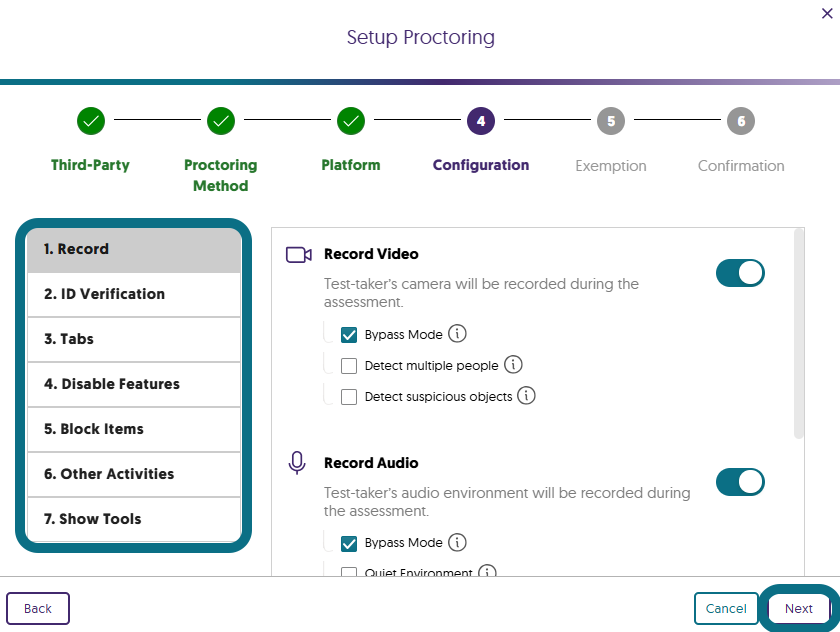Uncheck Bypass Mode under Record Audio
Screen dimensions: 840x632
point(349,544)
